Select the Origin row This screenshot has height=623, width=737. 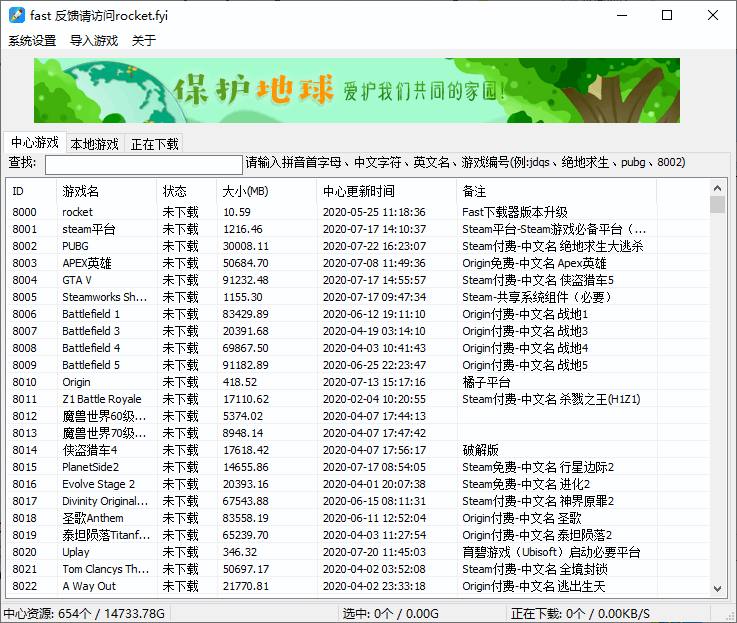(357, 382)
